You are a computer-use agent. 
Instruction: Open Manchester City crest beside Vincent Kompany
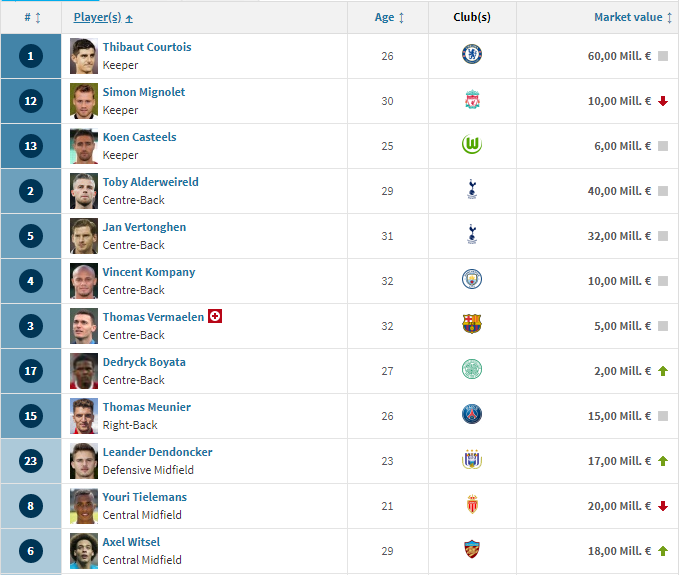[x=472, y=279]
